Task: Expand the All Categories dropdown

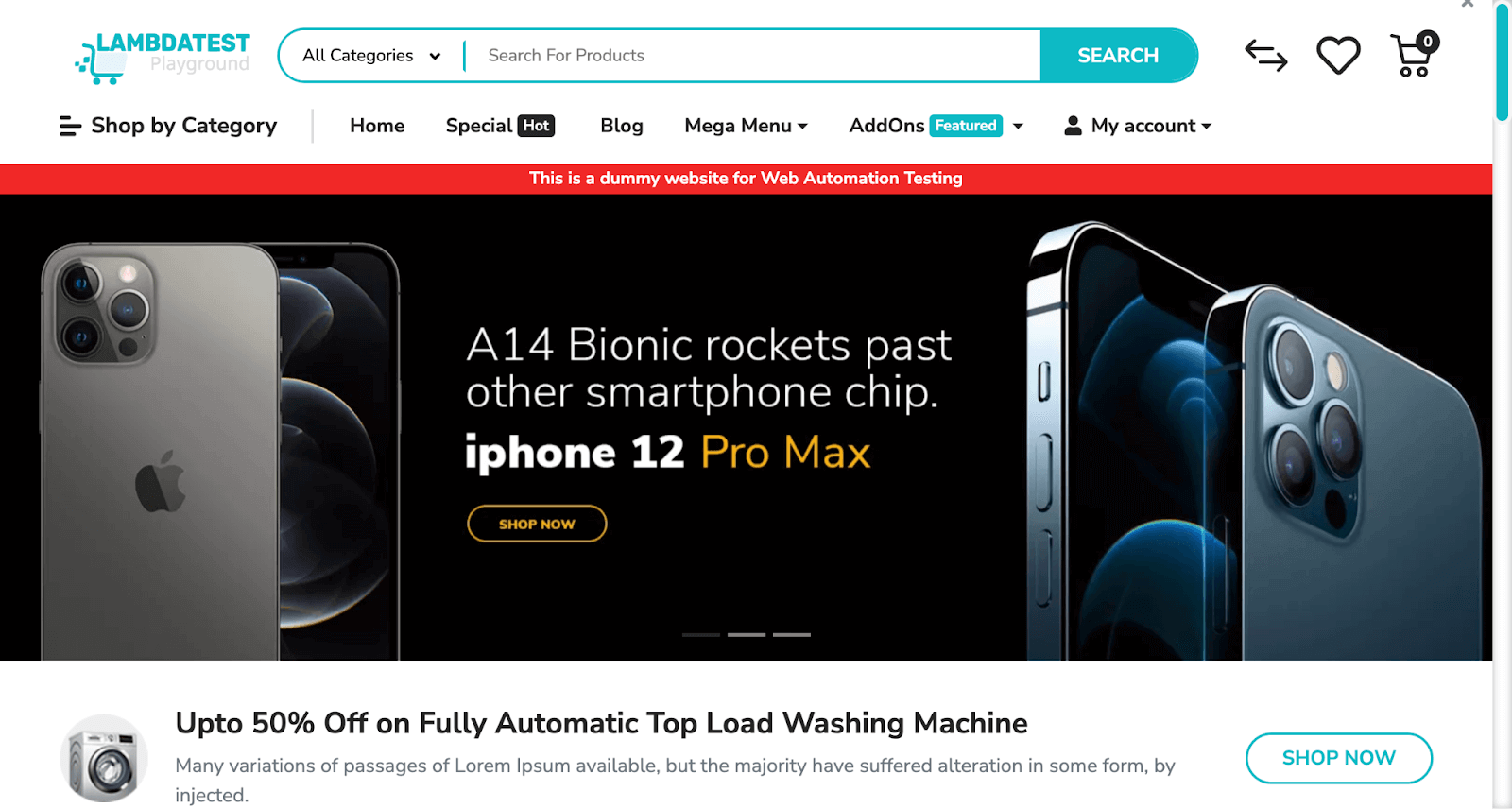Action: (x=371, y=56)
